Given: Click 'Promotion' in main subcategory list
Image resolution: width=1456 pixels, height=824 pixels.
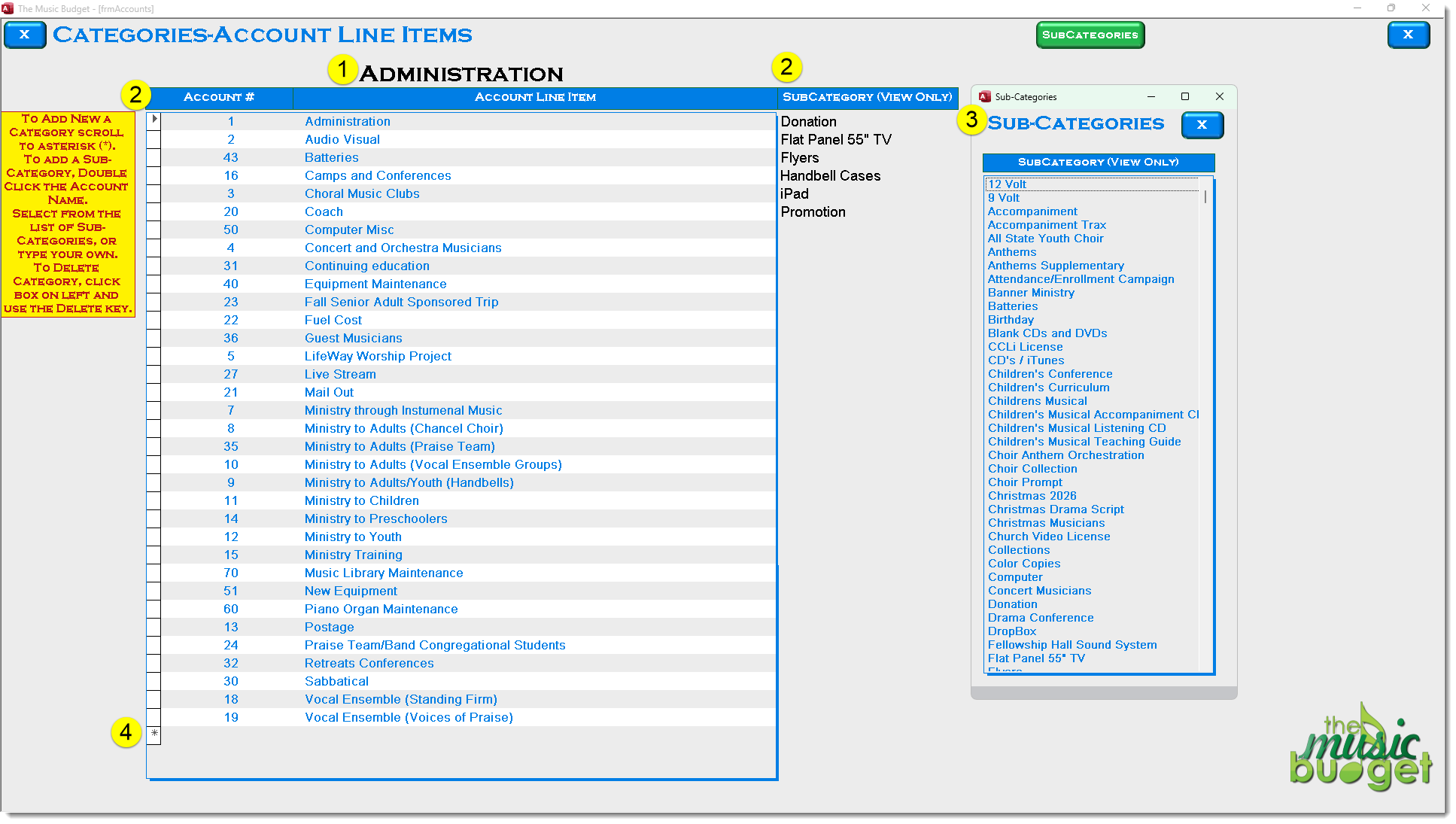Looking at the screenshot, I should [x=813, y=211].
